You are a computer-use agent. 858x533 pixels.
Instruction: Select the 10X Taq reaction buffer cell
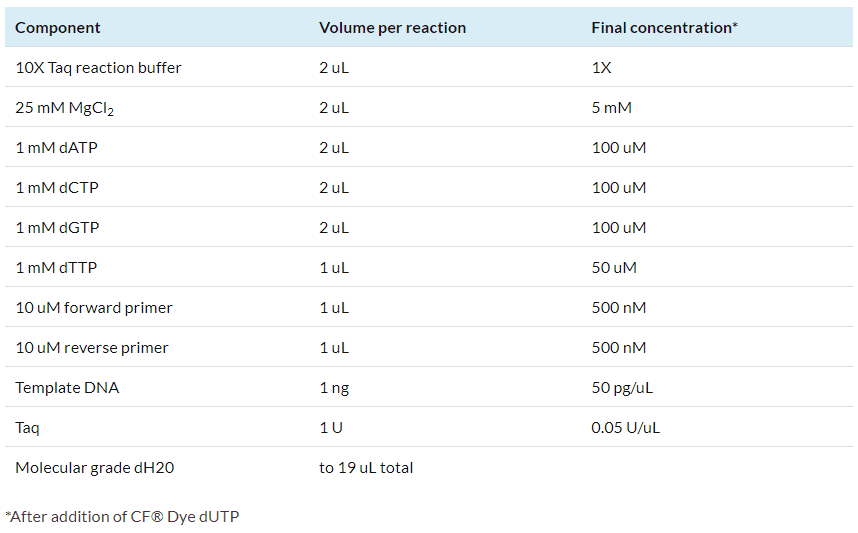coord(98,68)
